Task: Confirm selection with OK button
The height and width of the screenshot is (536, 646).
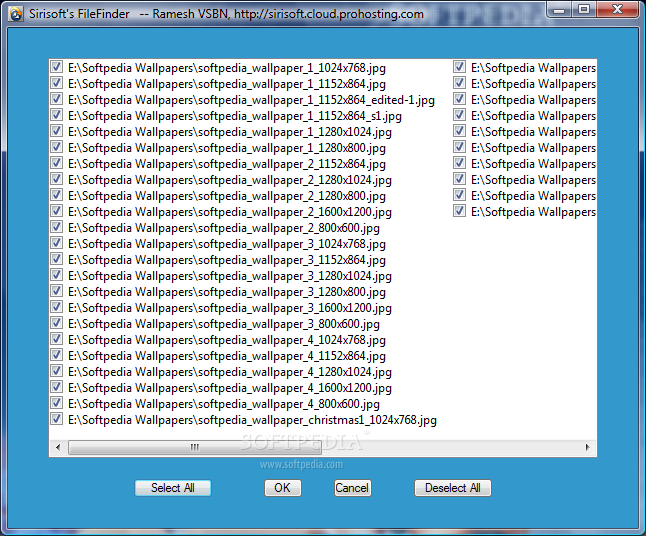Action: 283,488
